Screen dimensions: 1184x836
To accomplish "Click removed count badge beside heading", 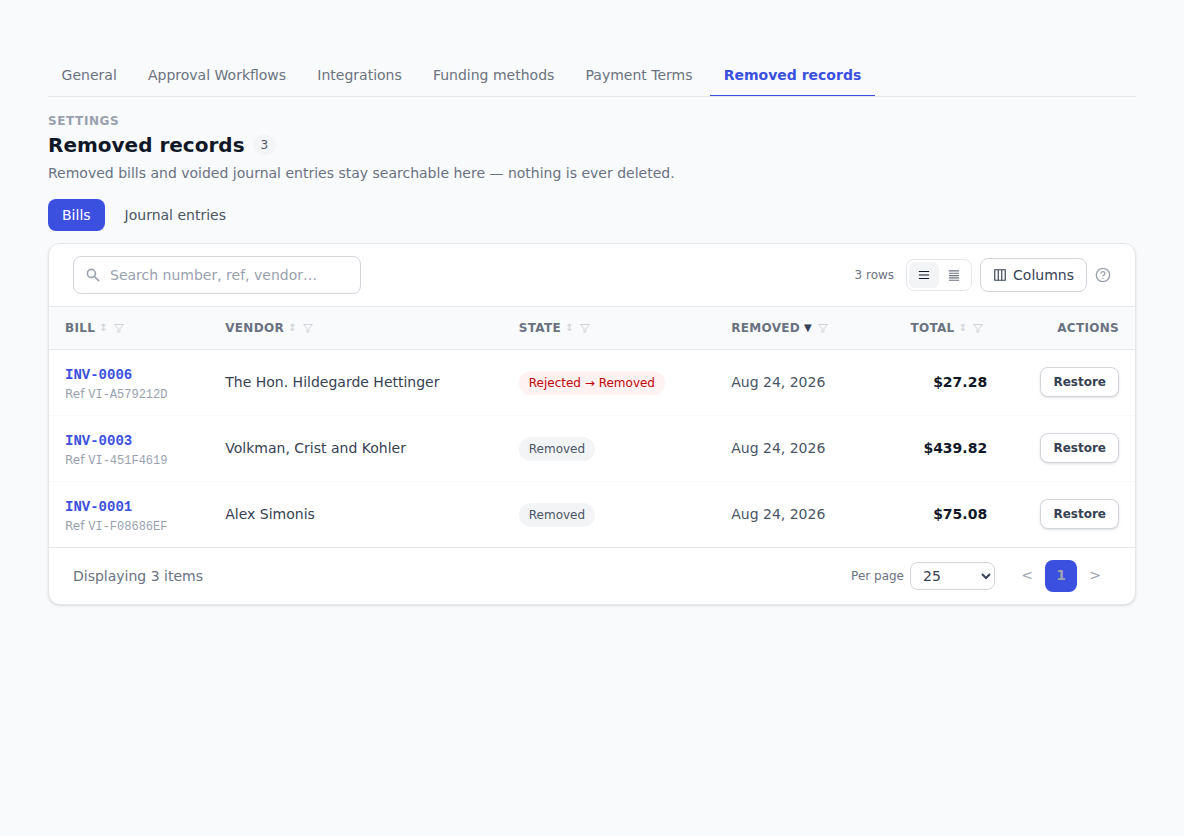I will [x=264, y=144].
